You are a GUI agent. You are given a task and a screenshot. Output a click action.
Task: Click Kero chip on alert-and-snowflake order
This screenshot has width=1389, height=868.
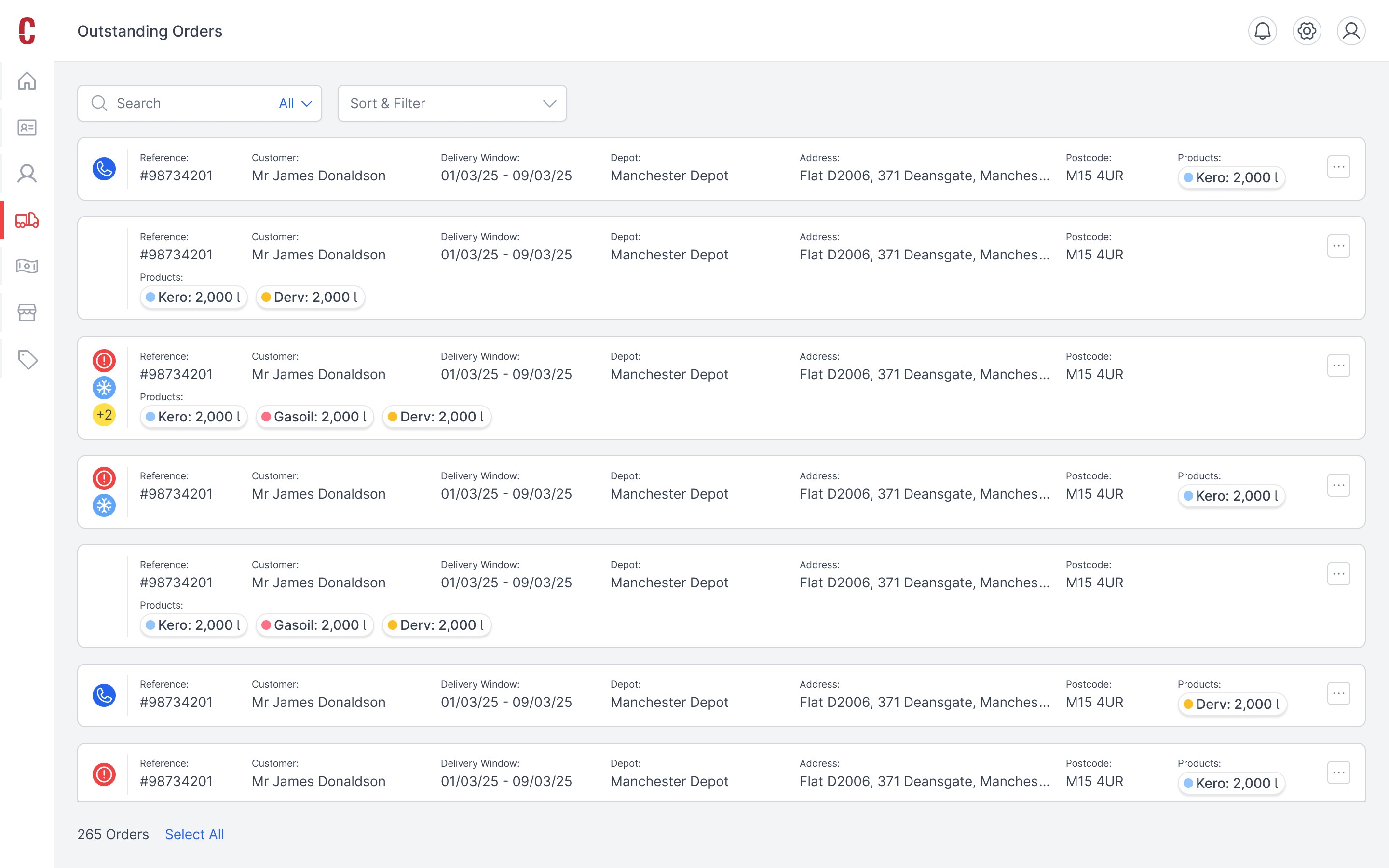1231,496
